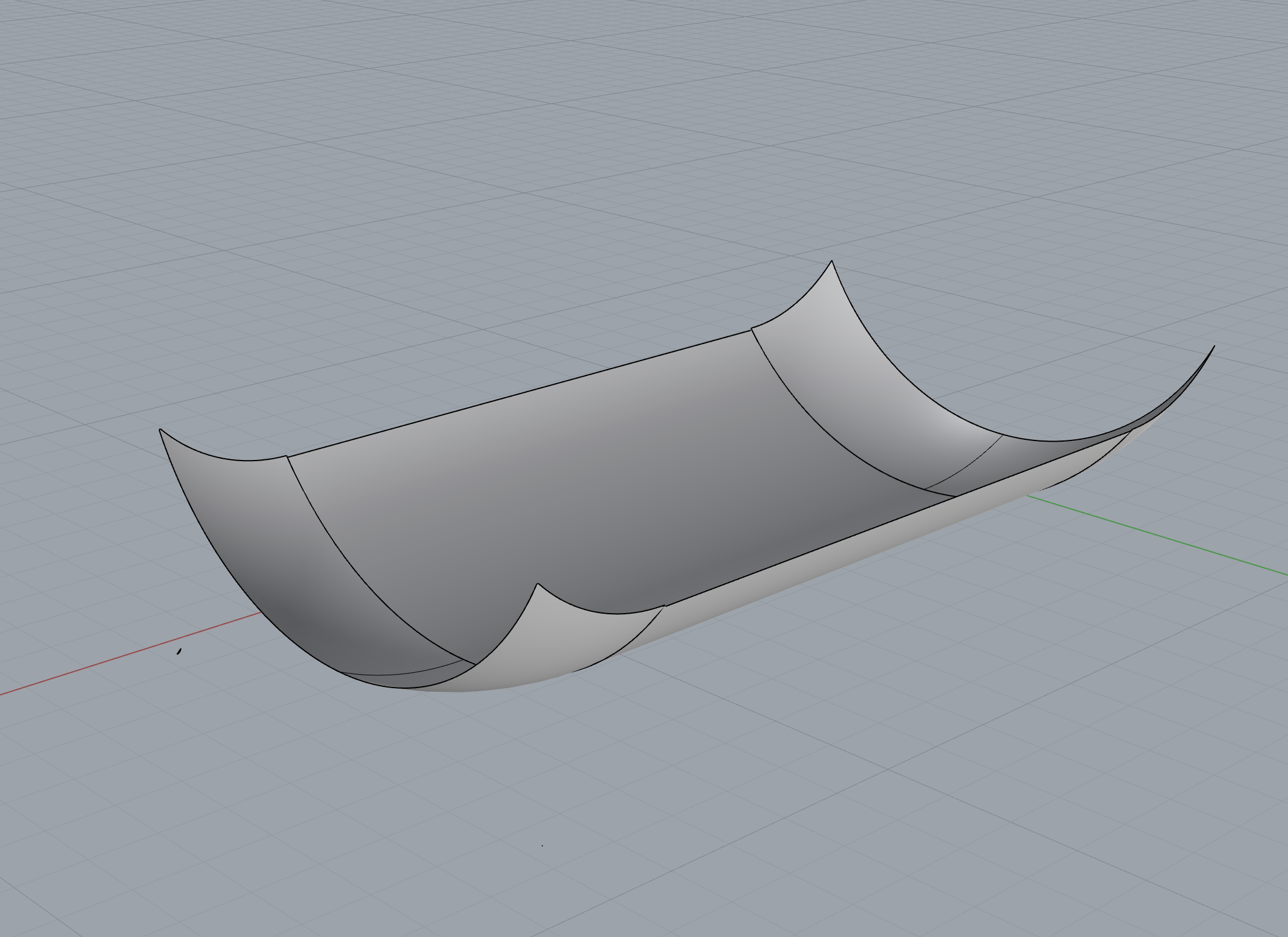The height and width of the screenshot is (937, 1288).
Task: Select the green Y axis line
Action: [1159, 534]
